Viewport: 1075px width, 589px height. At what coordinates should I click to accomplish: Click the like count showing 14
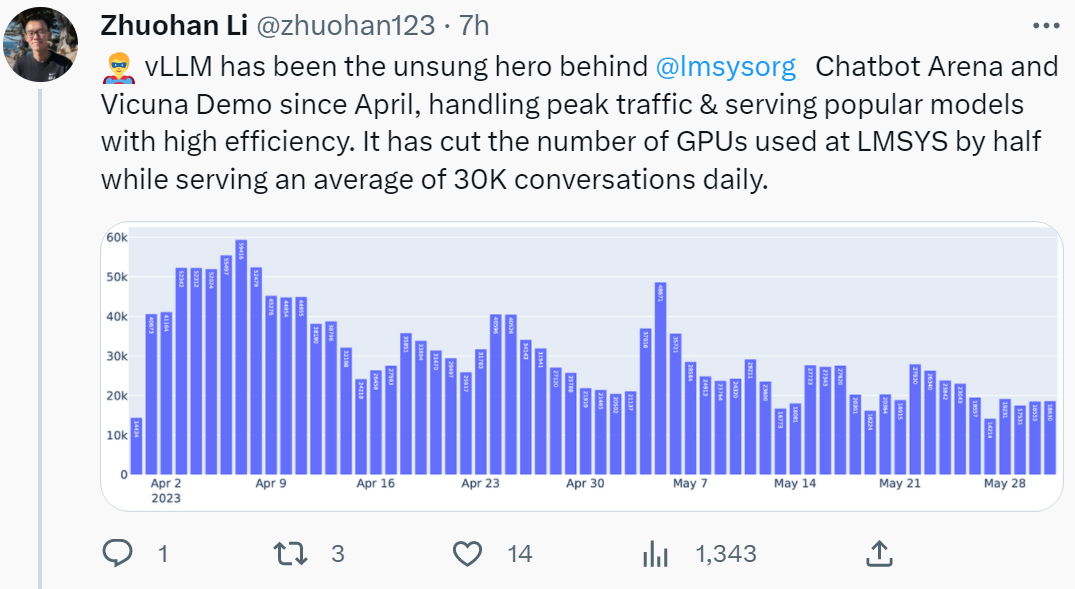(520, 553)
